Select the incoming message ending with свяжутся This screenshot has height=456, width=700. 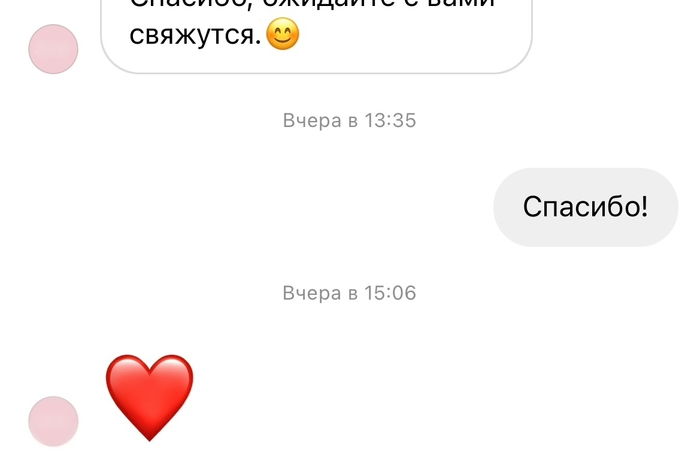(x=316, y=36)
